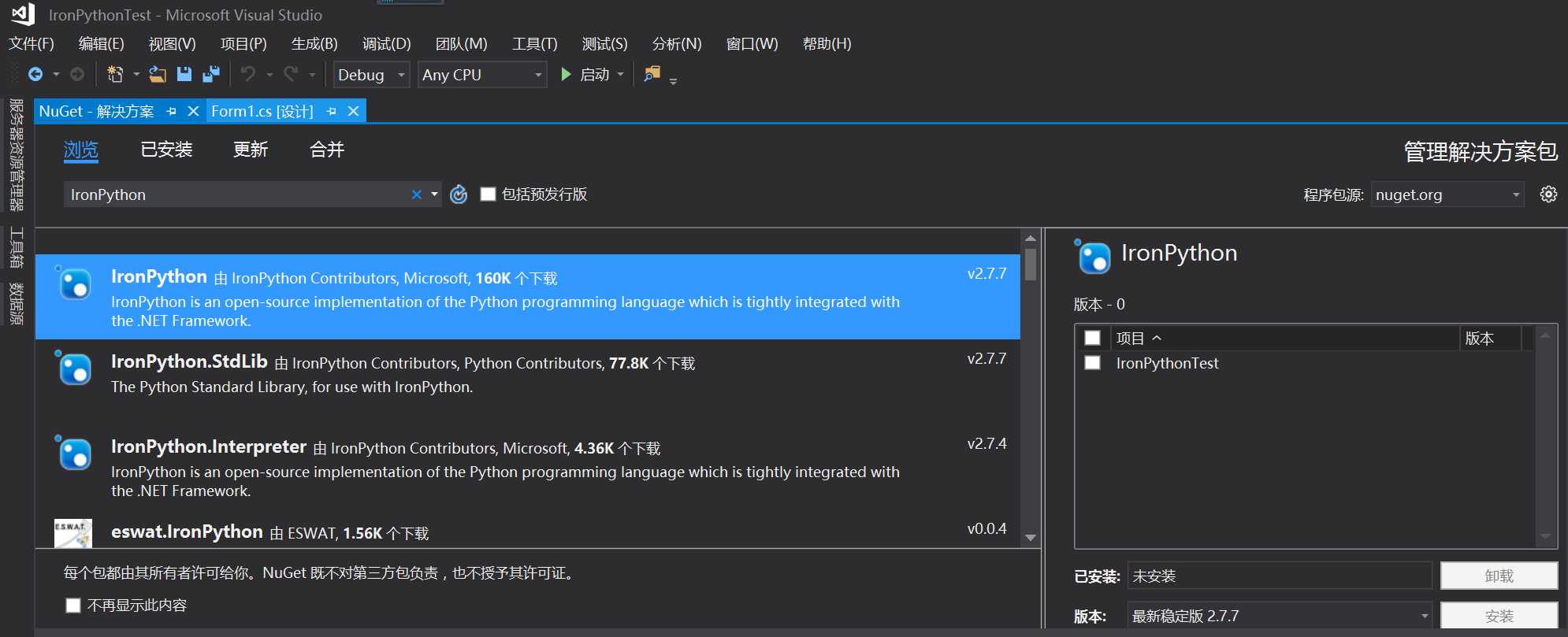
Task: Open the 项目(P) menu
Action: coord(243,44)
